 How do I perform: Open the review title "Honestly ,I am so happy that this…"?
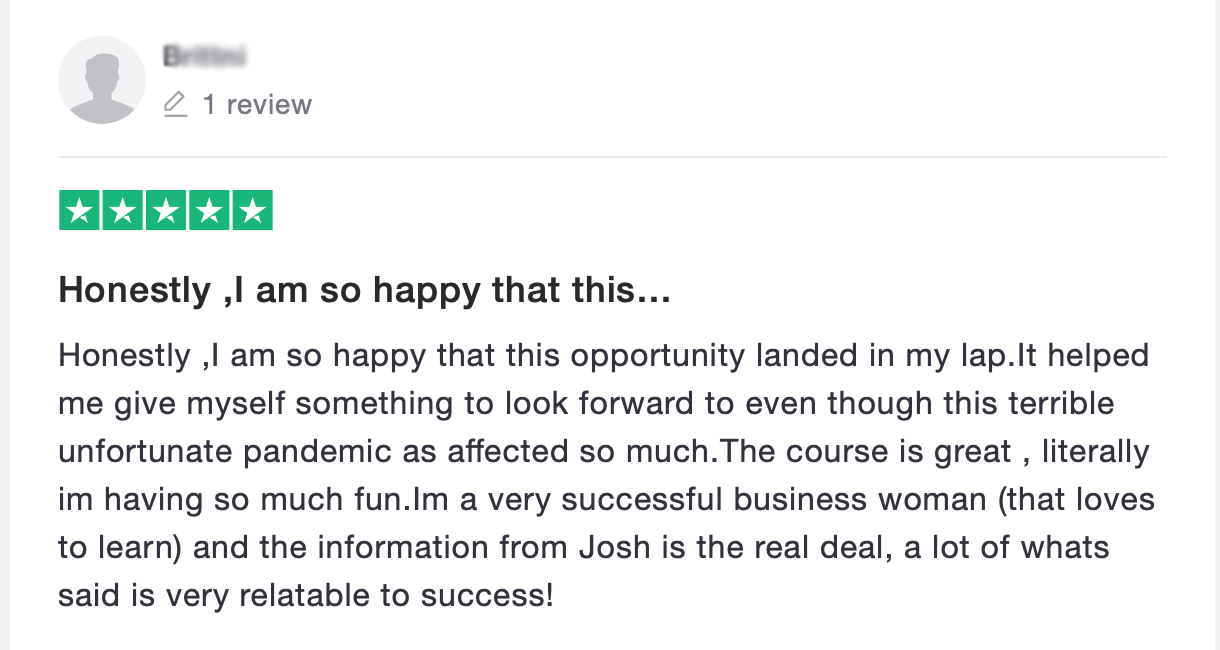tap(364, 291)
